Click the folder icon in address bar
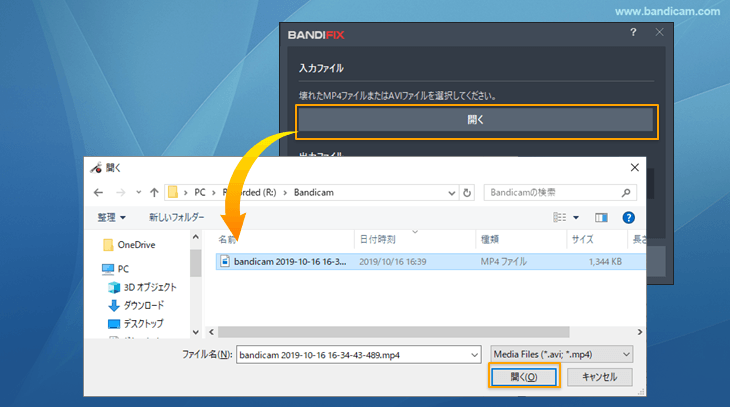 [x=173, y=192]
